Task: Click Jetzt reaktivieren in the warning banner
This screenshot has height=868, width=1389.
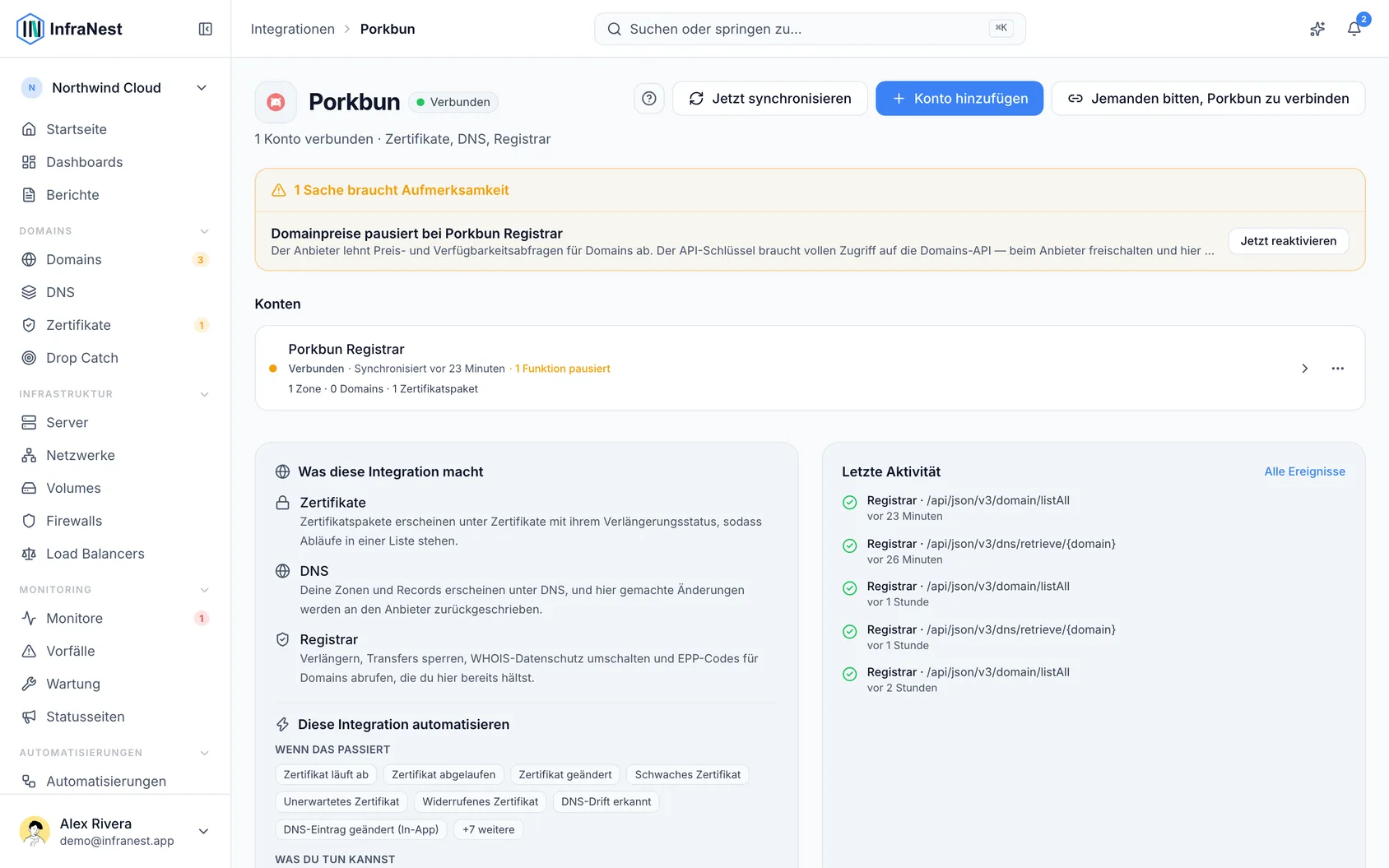Action: point(1289,241)
